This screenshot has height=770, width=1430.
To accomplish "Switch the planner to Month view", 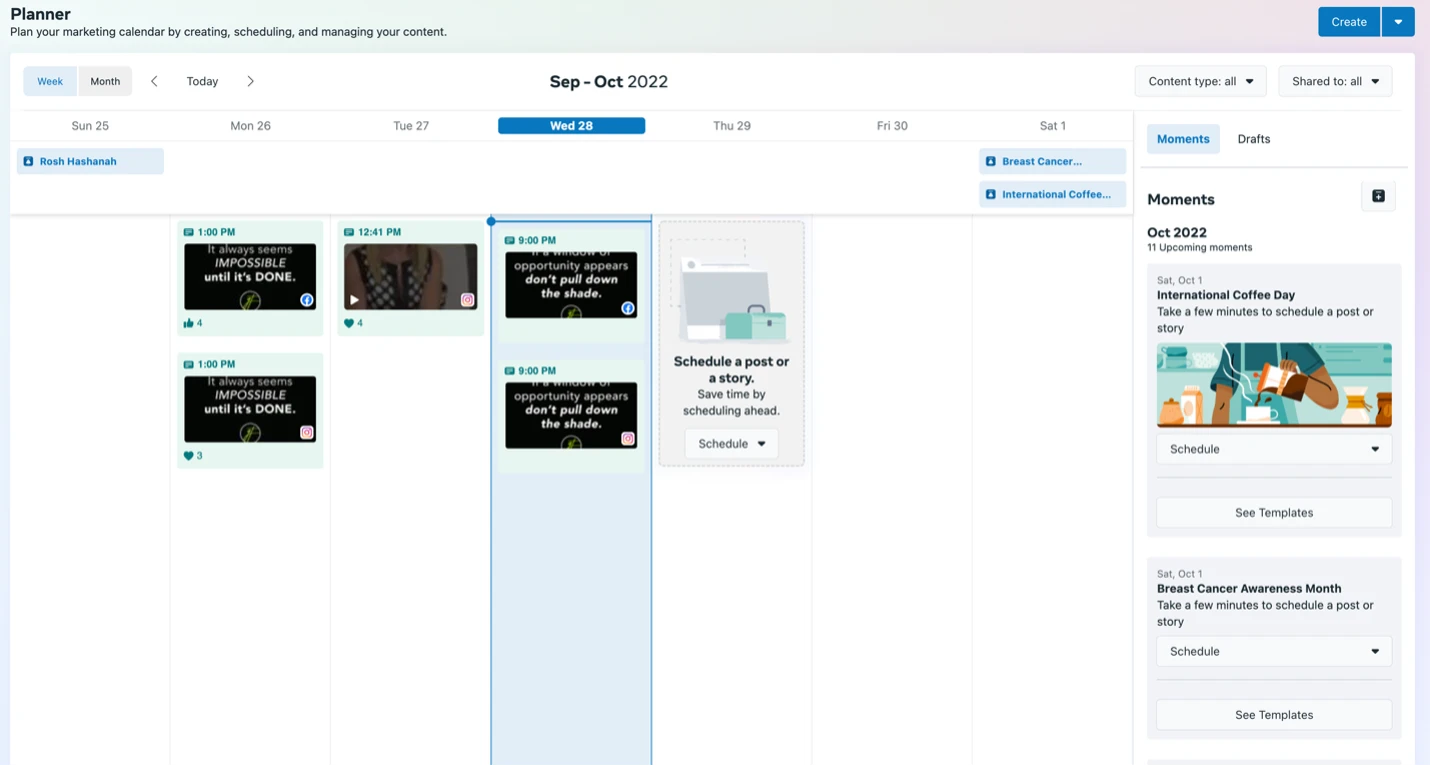I will (105, 81).
